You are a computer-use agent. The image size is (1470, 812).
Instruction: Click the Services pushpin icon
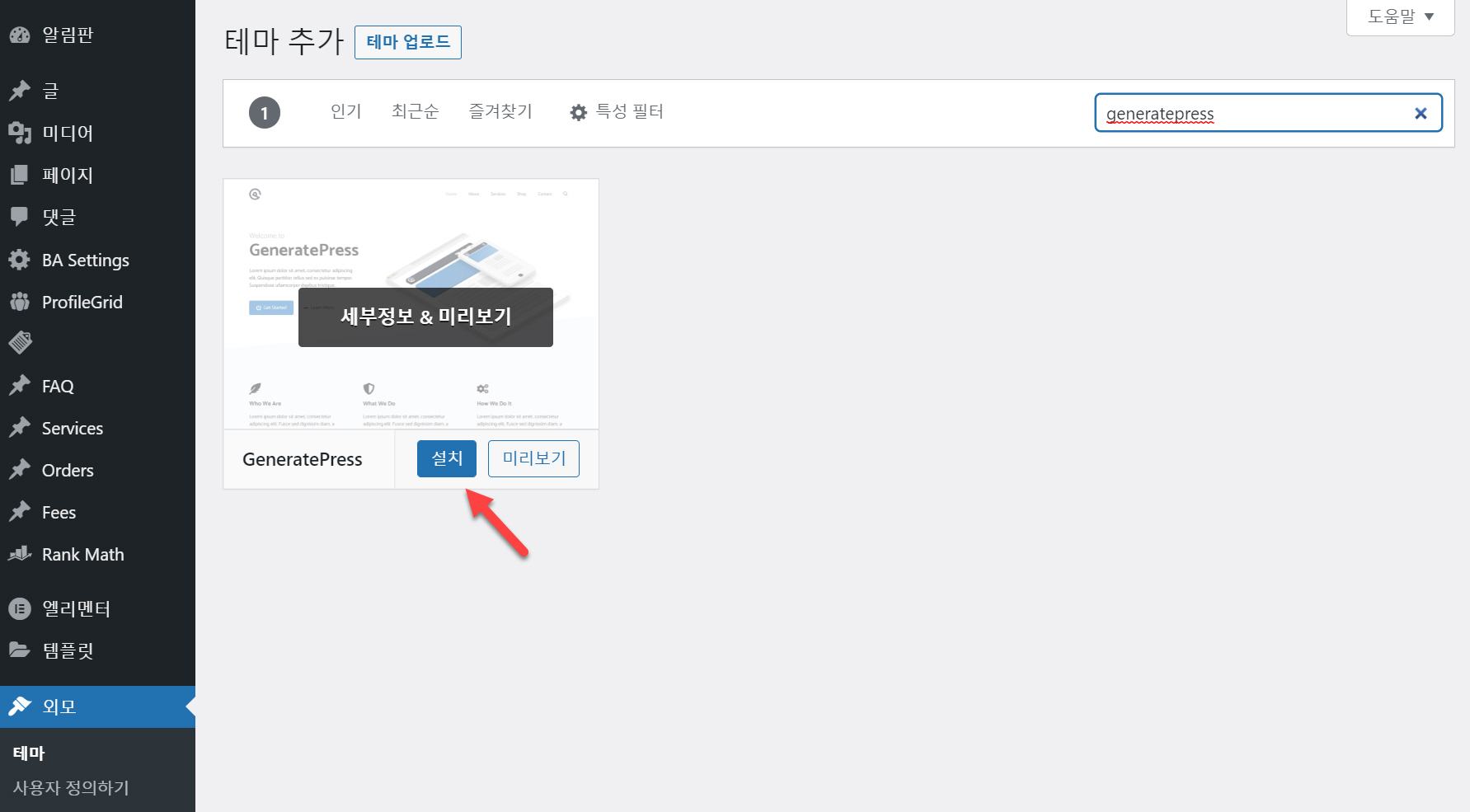pos(20,428)
